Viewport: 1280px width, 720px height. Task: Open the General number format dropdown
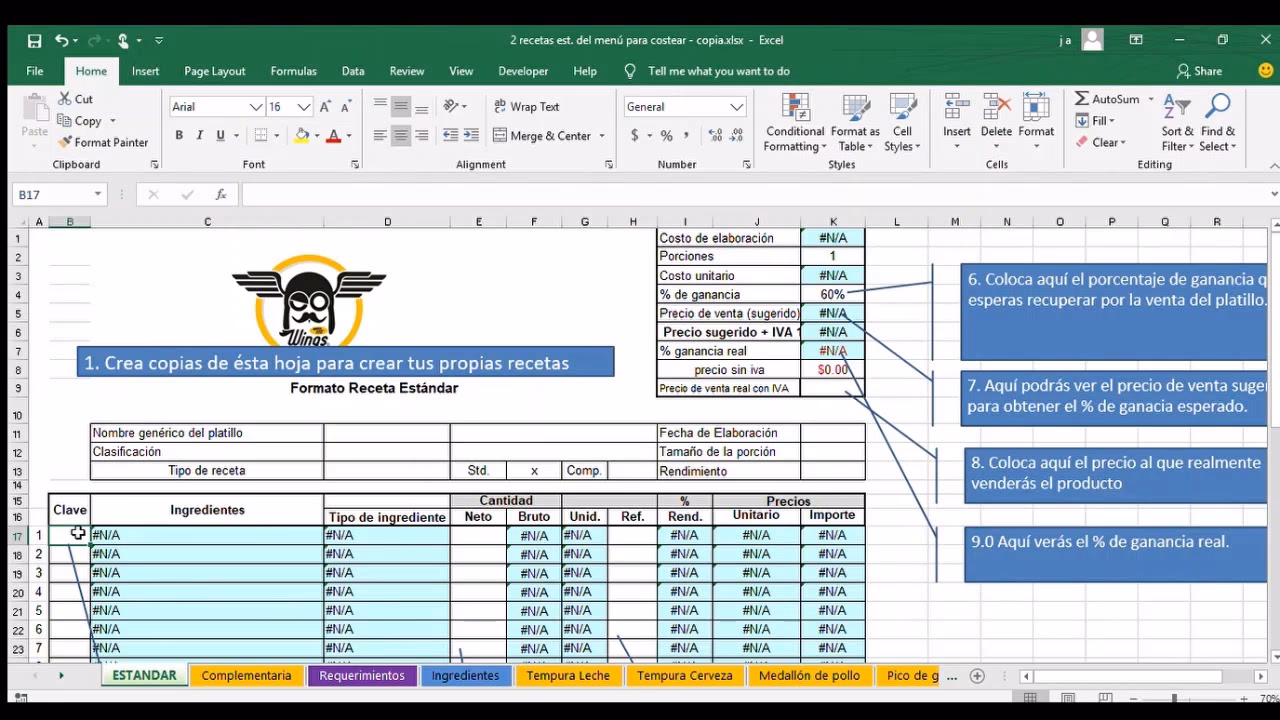pos(737,107)
